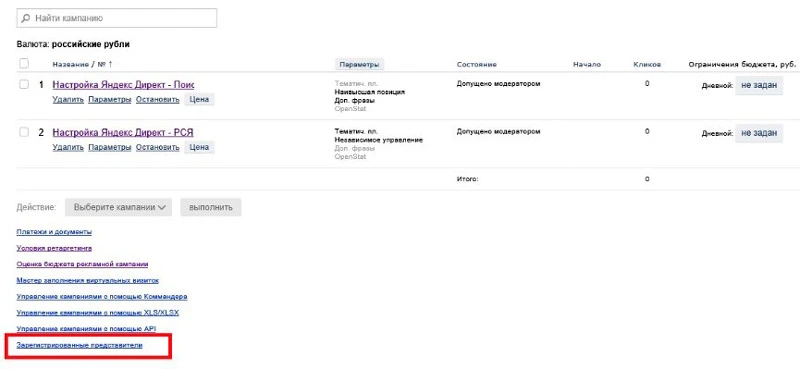Click 'Параметры' link under campaign 1
This screenshot has height=369, width=800.
coord(110,100)
